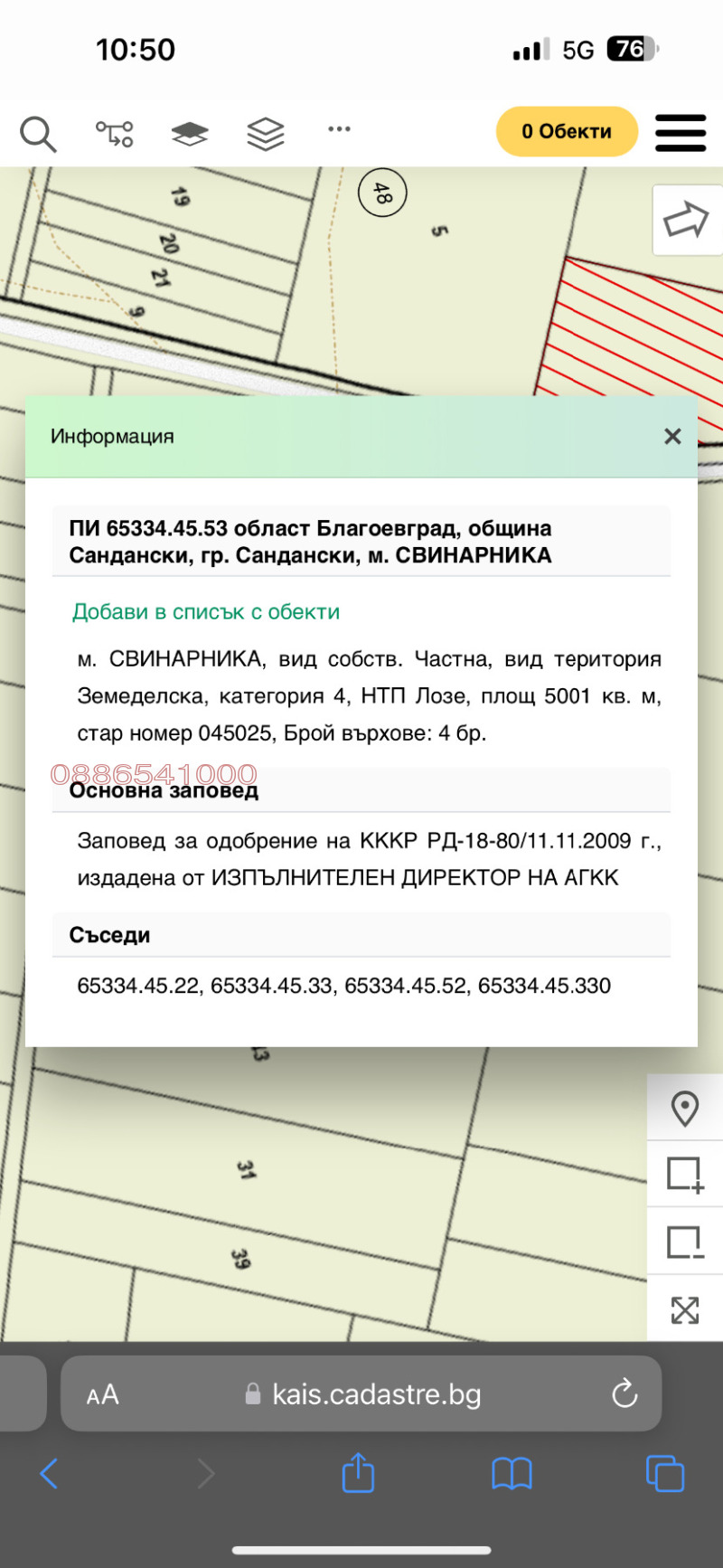Reload the page in Safari
The image size is (723, 1568).
(624, 1393)
